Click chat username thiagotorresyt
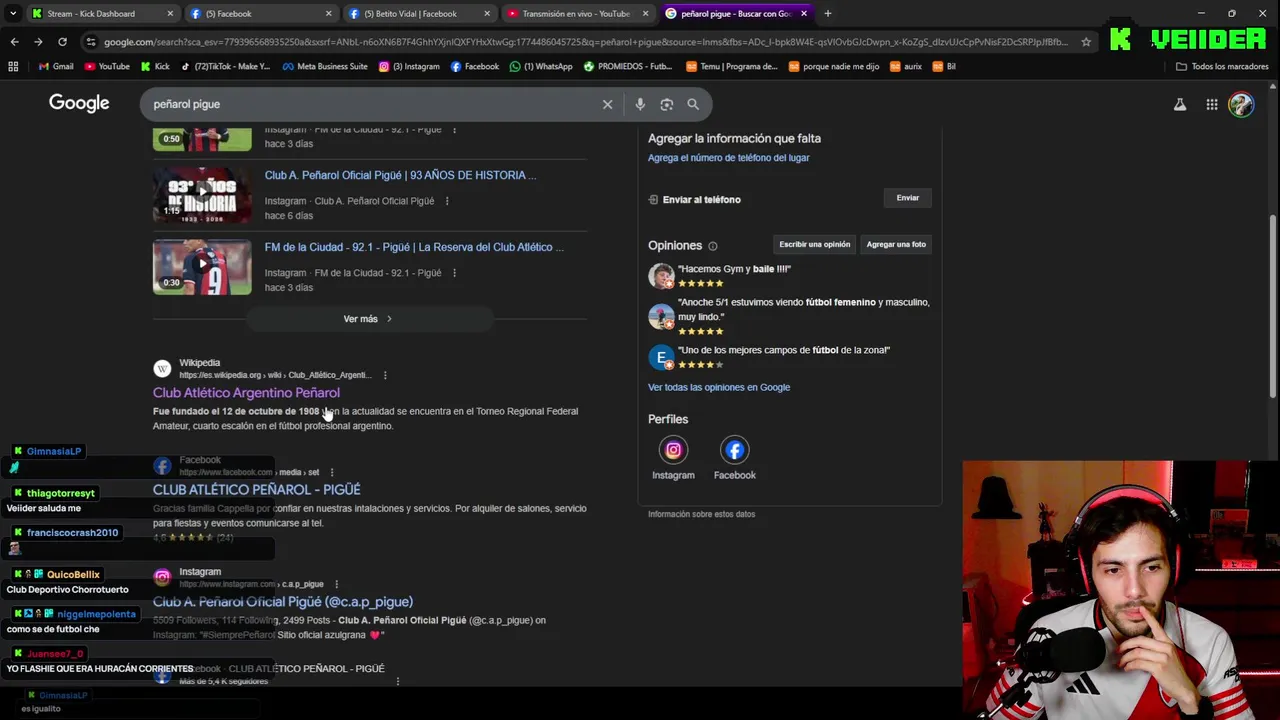Screen dimensions: 1280x720 pos(61,493)
